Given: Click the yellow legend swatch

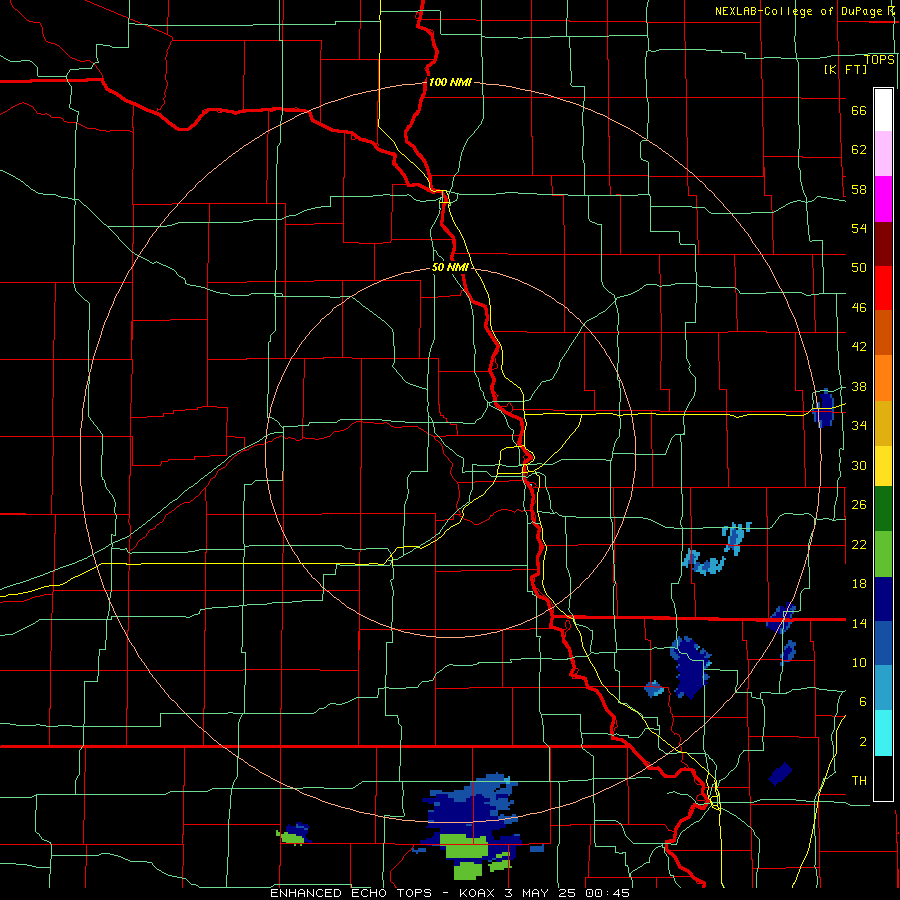Looking at the screenshot, I should 883,466.
